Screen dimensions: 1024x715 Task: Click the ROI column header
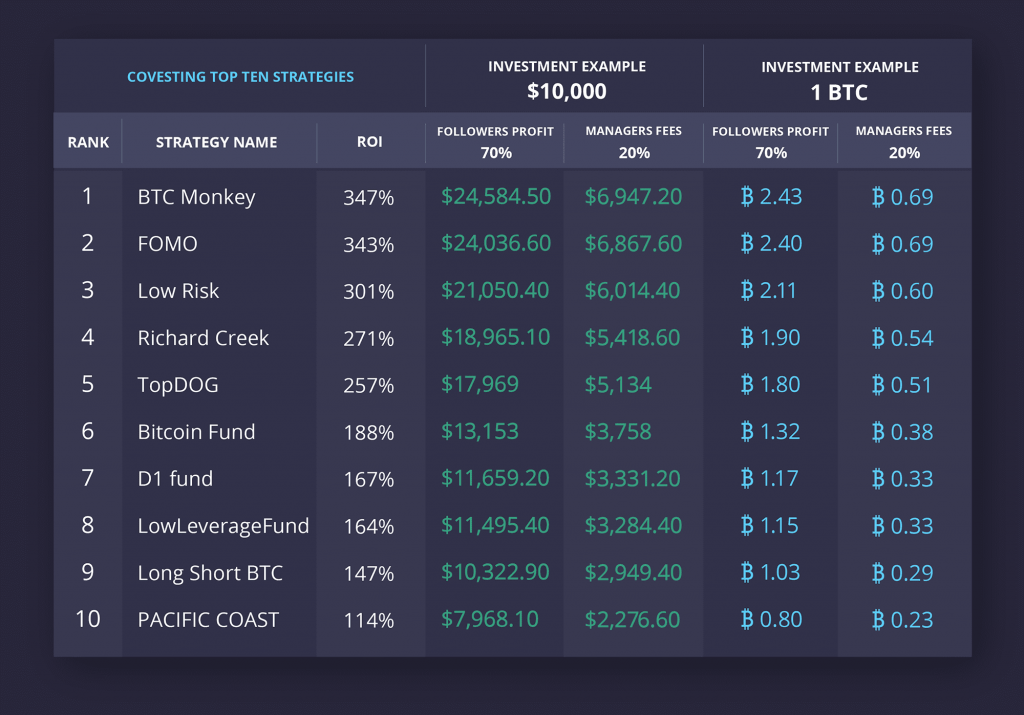coord(369,142)
